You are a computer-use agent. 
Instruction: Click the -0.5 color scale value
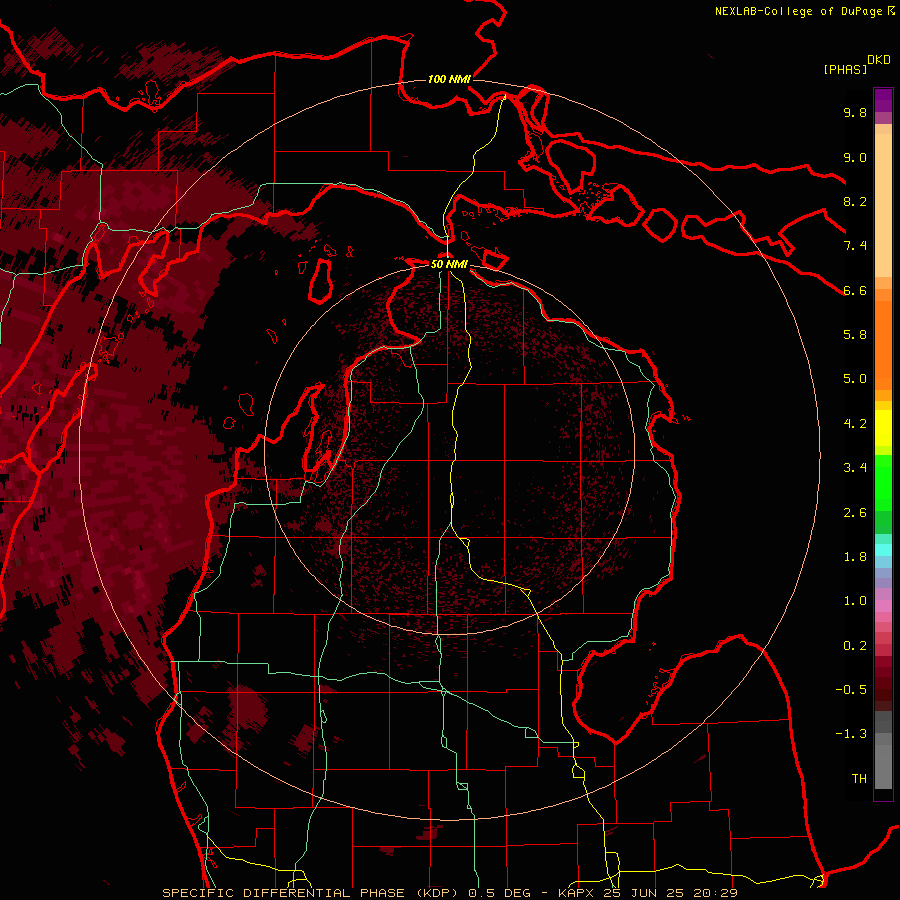[851, 690]
